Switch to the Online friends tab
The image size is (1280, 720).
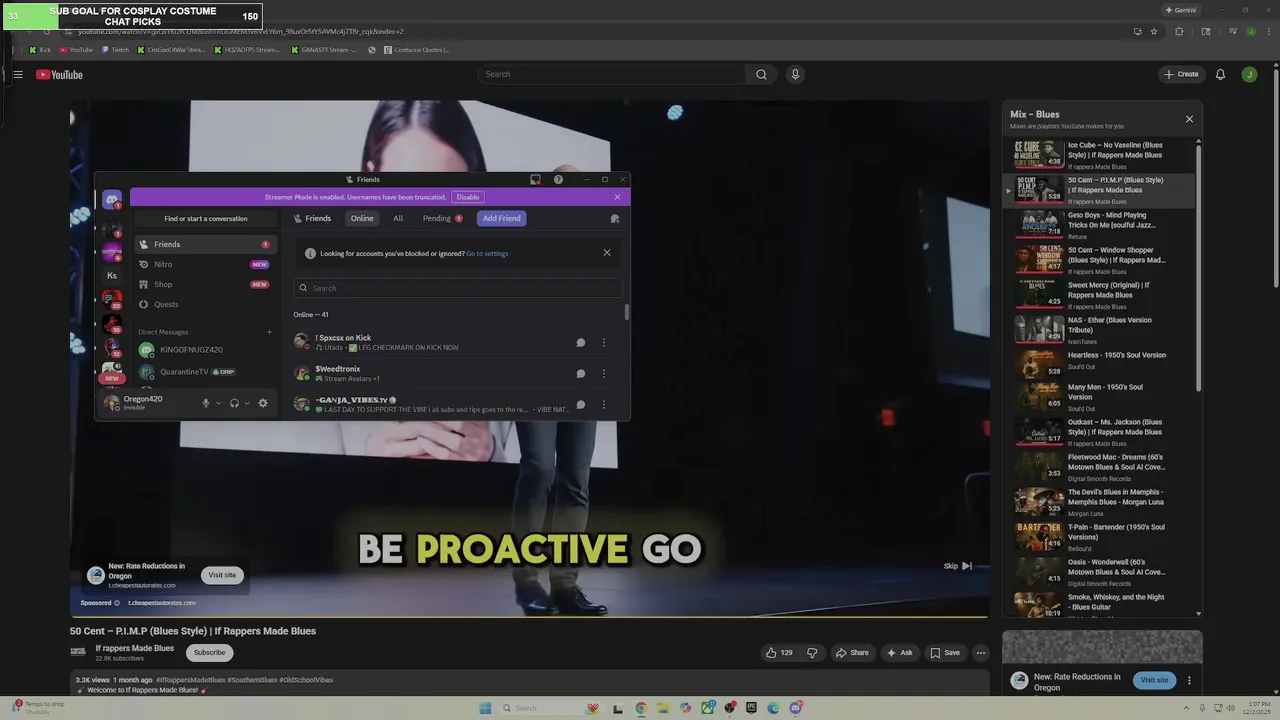click(x=362, y=218)
